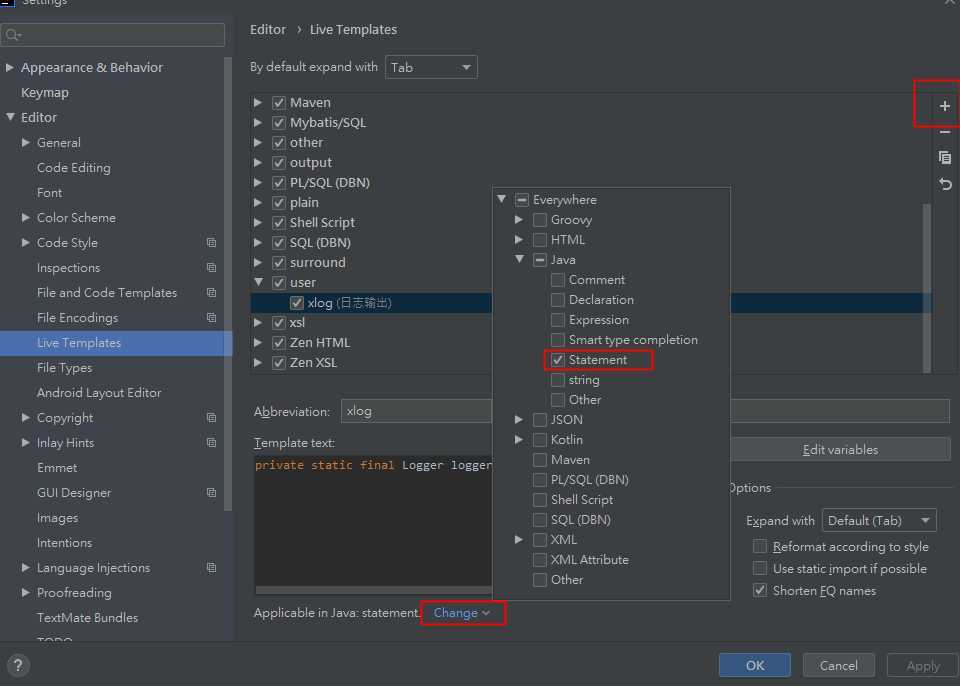Click the minus icon to remove template
This screenshot has width=960, height=686.
click(x=944, y=132)
